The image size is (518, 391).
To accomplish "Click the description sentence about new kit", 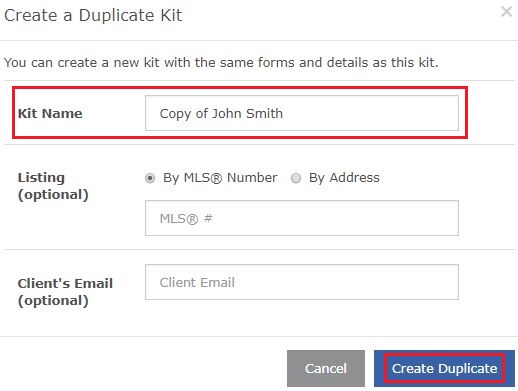I will coord(221,62).
